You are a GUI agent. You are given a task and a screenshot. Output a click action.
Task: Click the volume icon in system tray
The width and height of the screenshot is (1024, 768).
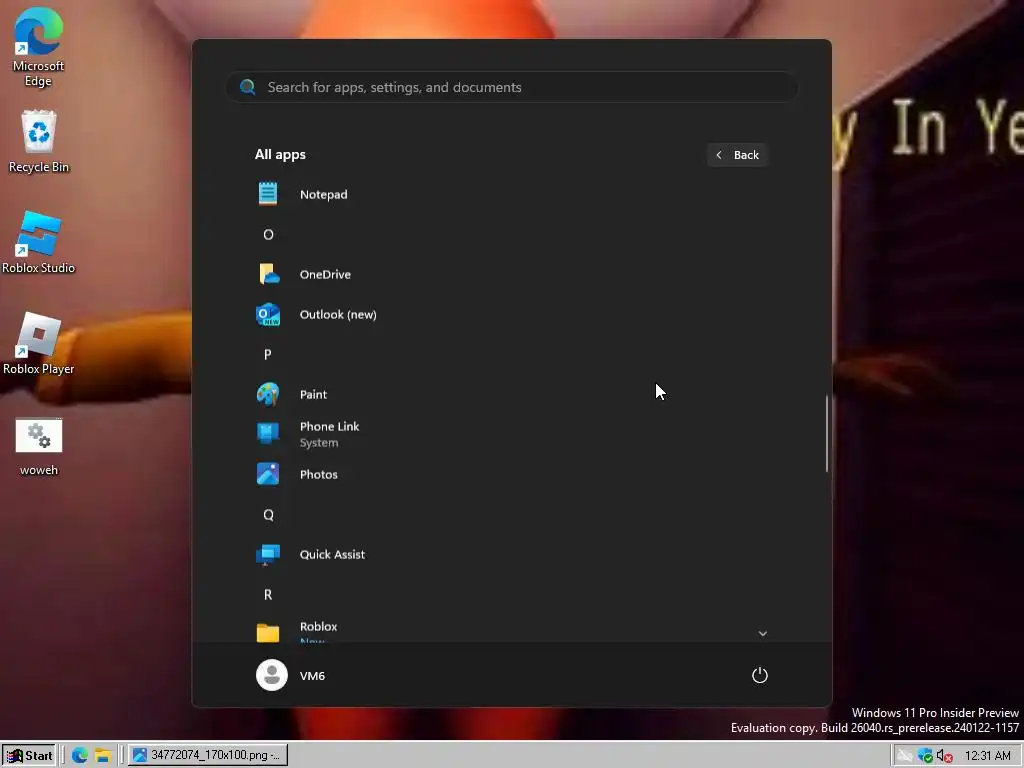point(944,756)
